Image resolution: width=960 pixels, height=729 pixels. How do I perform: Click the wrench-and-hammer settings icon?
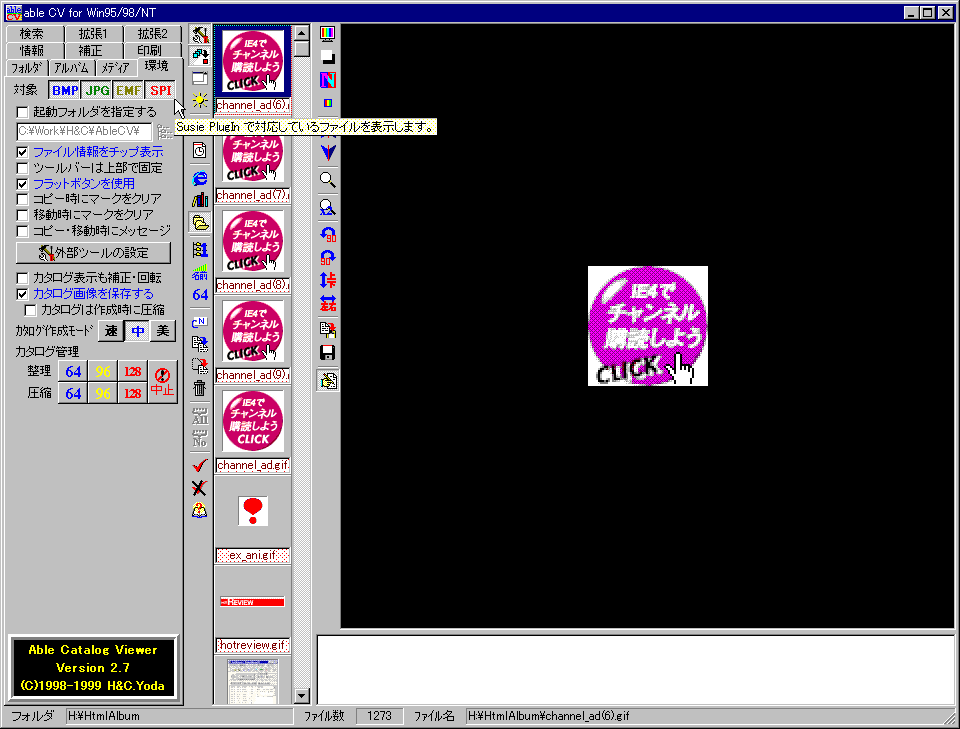pyautogui.click(x=200, y=34)
